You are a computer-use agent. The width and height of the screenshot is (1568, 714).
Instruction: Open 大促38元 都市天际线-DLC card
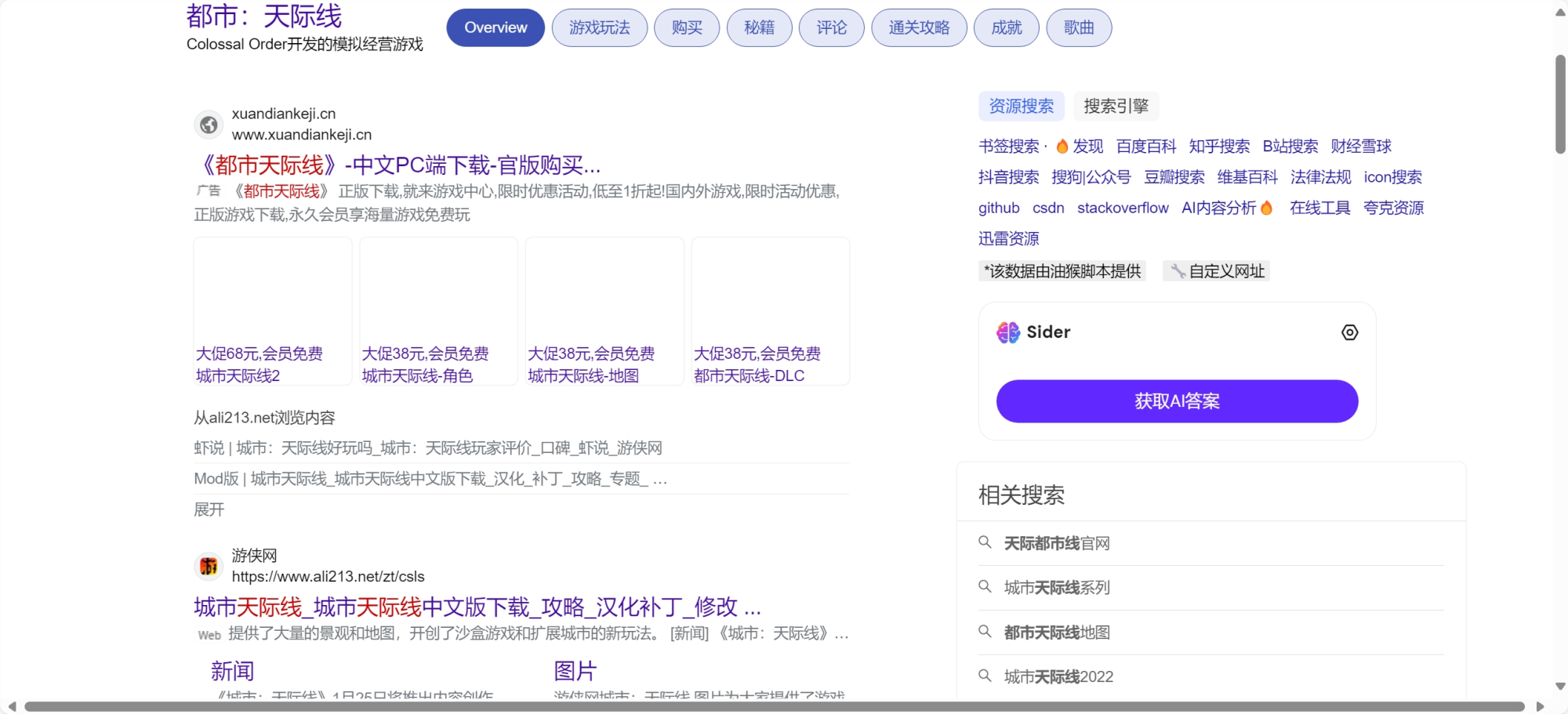click(771, 311)
